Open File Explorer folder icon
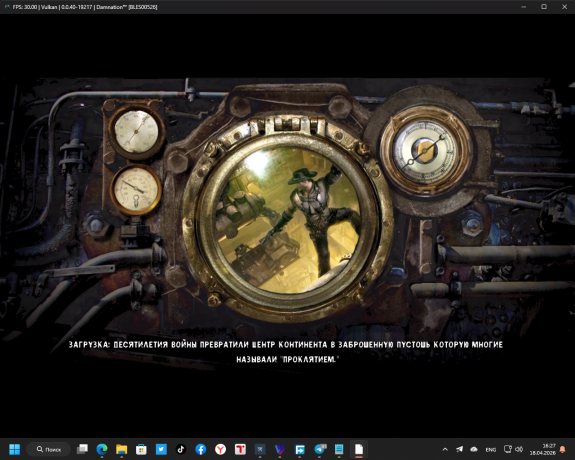This screenshot has width=575, height=460. pos(121,449)
